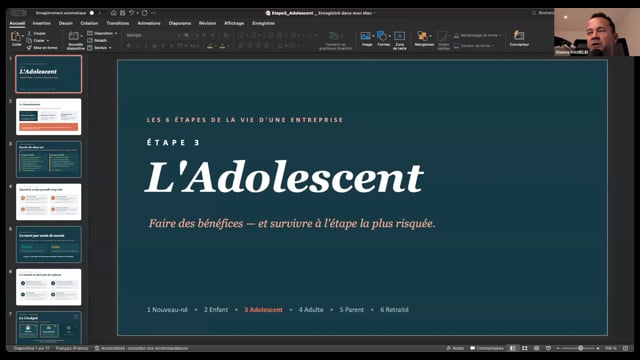
Task: Open the Réorganiser dropdown arrow
Action: point(430,36)
